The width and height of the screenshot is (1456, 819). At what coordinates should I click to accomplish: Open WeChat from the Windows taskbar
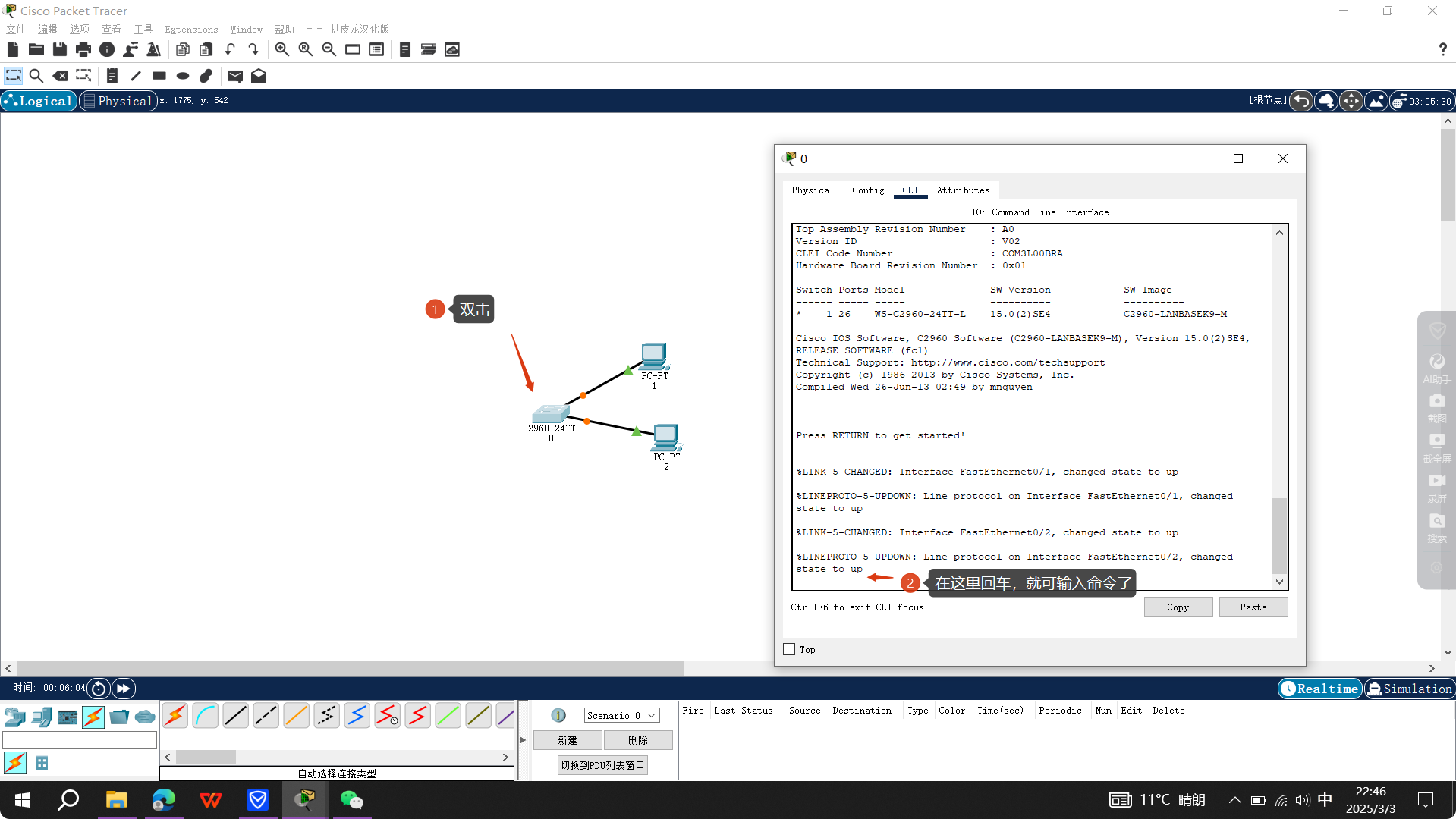pos(351,800)
